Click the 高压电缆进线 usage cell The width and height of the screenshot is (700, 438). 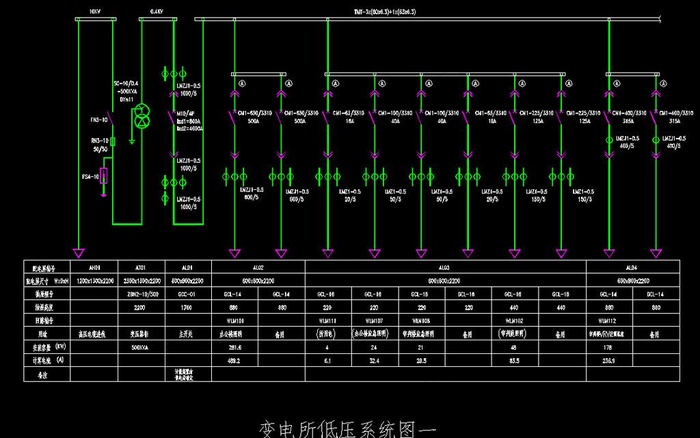[94, 334]
